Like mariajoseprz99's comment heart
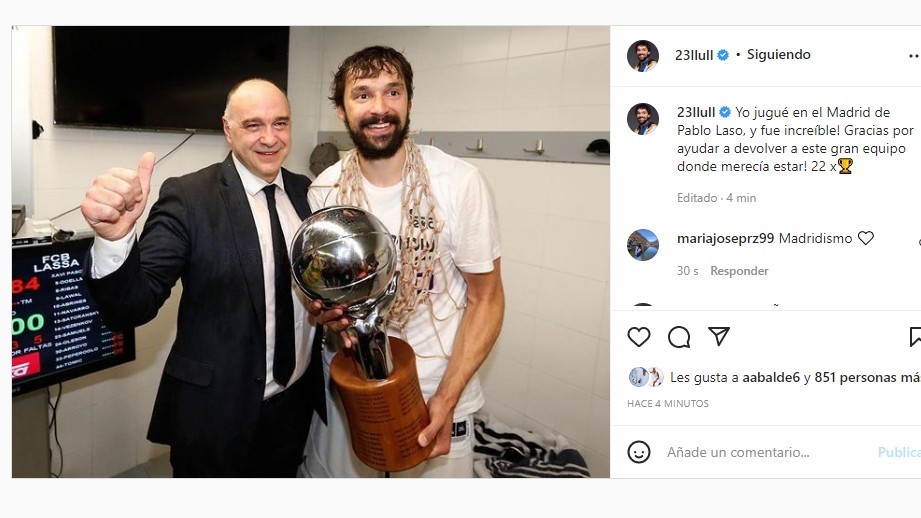 [866, 238]
